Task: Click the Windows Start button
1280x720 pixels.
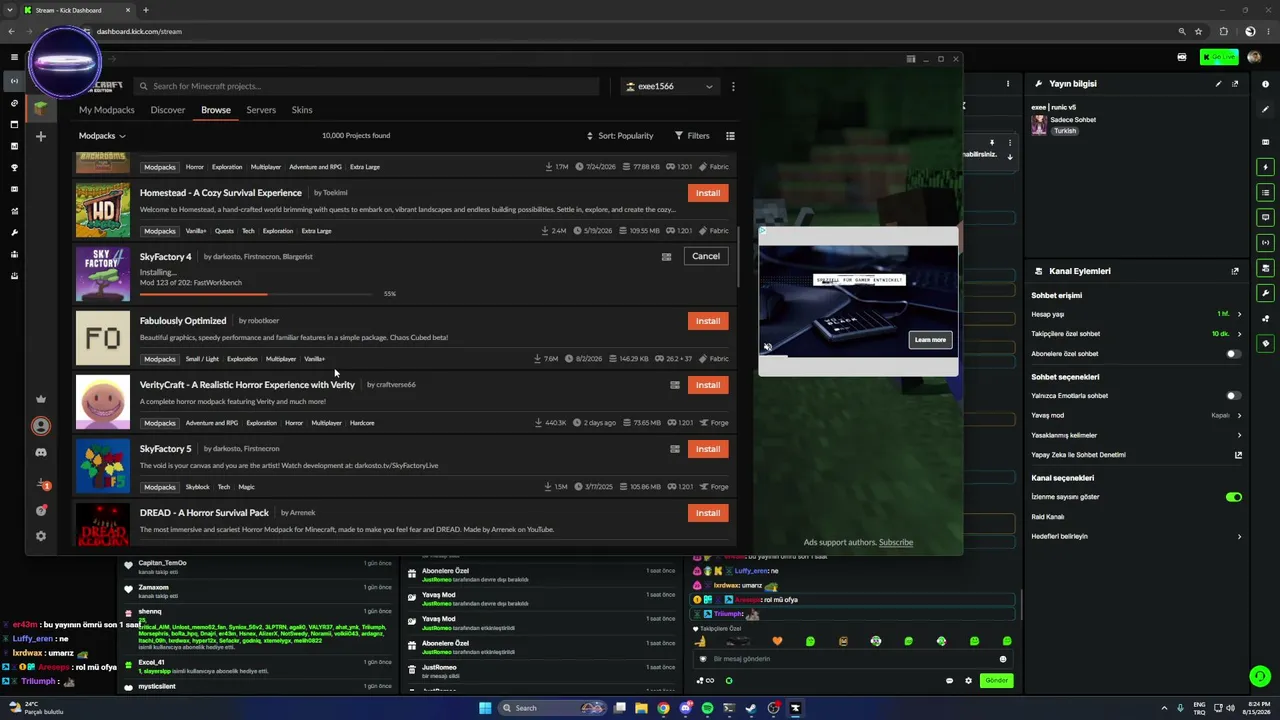Action: (485, 708)
